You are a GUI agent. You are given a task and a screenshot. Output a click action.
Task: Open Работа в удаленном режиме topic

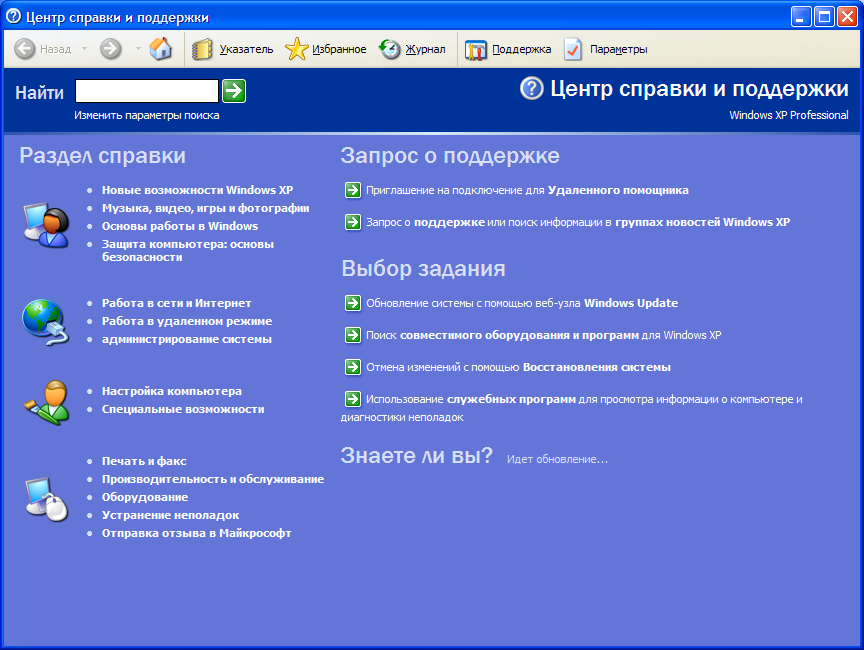(x=187, y=321)
